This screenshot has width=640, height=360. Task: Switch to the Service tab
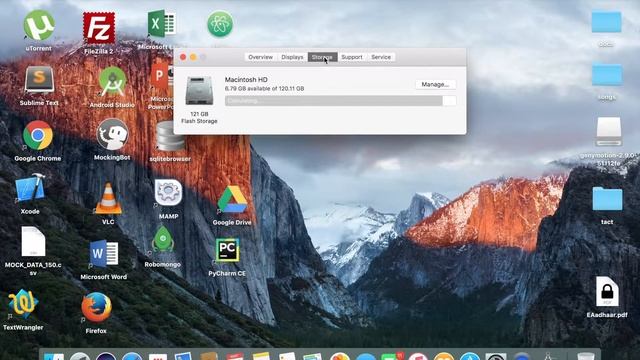381,57
